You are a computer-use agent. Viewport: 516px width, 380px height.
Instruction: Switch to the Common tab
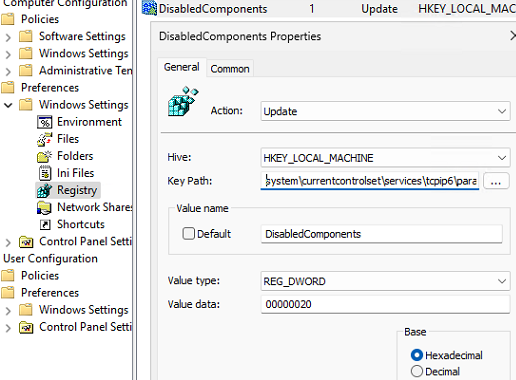point(230,69)
